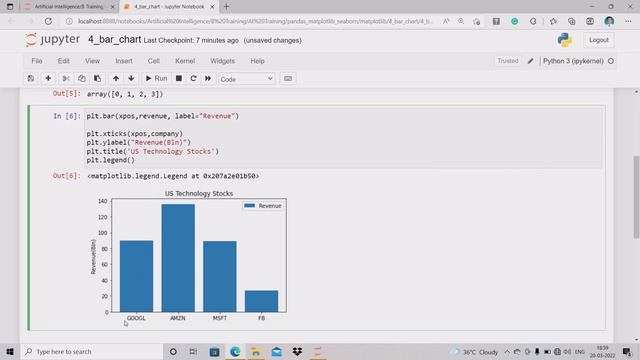This screenshot has height=360, width=640.
Task: Open the command palette keyboard icon
Action: pyautogui.click(x=288, y=78)
